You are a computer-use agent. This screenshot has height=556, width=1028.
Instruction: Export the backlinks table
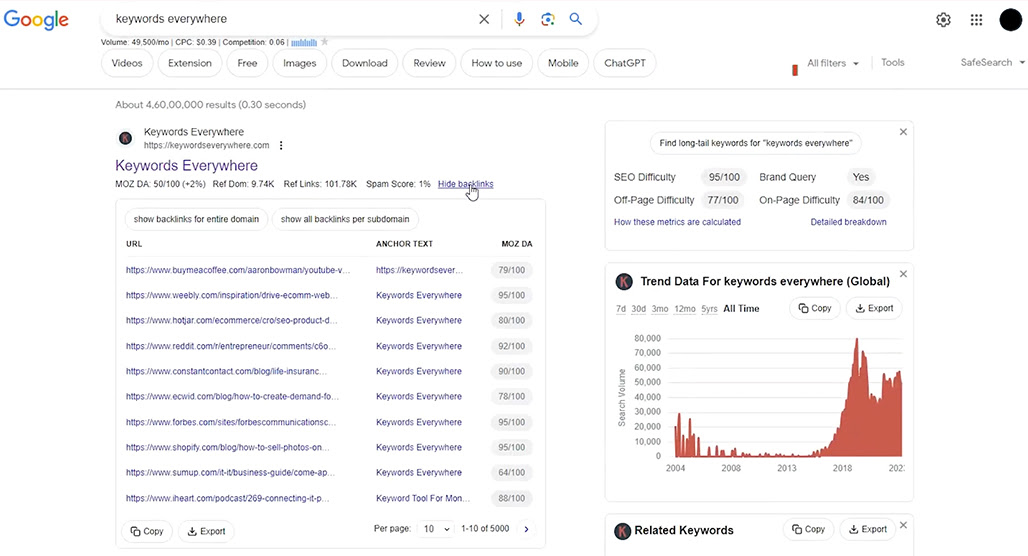207,531
